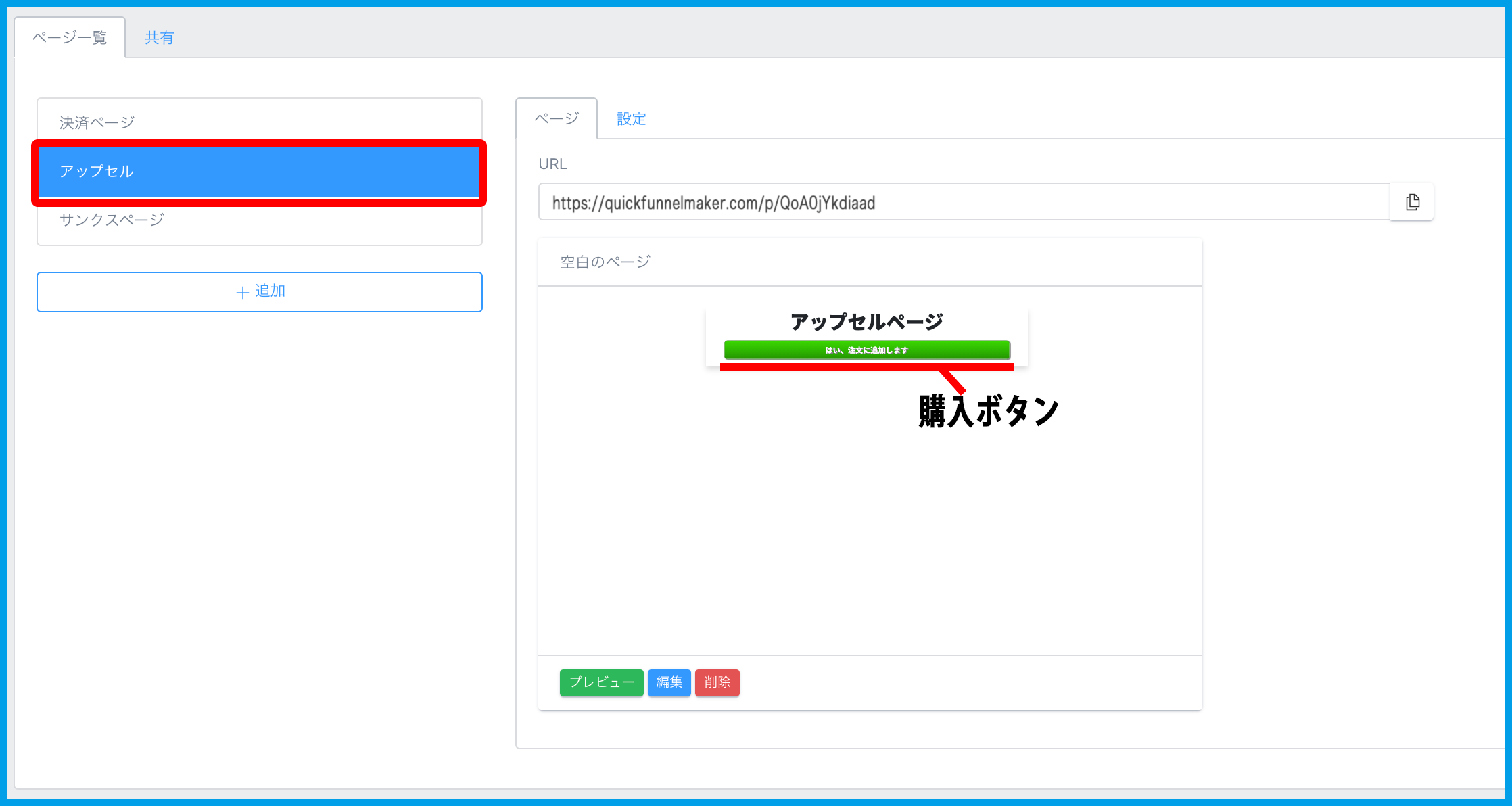
Task: Switch to the ページ一覧 tab
Action: coord(68,39)
